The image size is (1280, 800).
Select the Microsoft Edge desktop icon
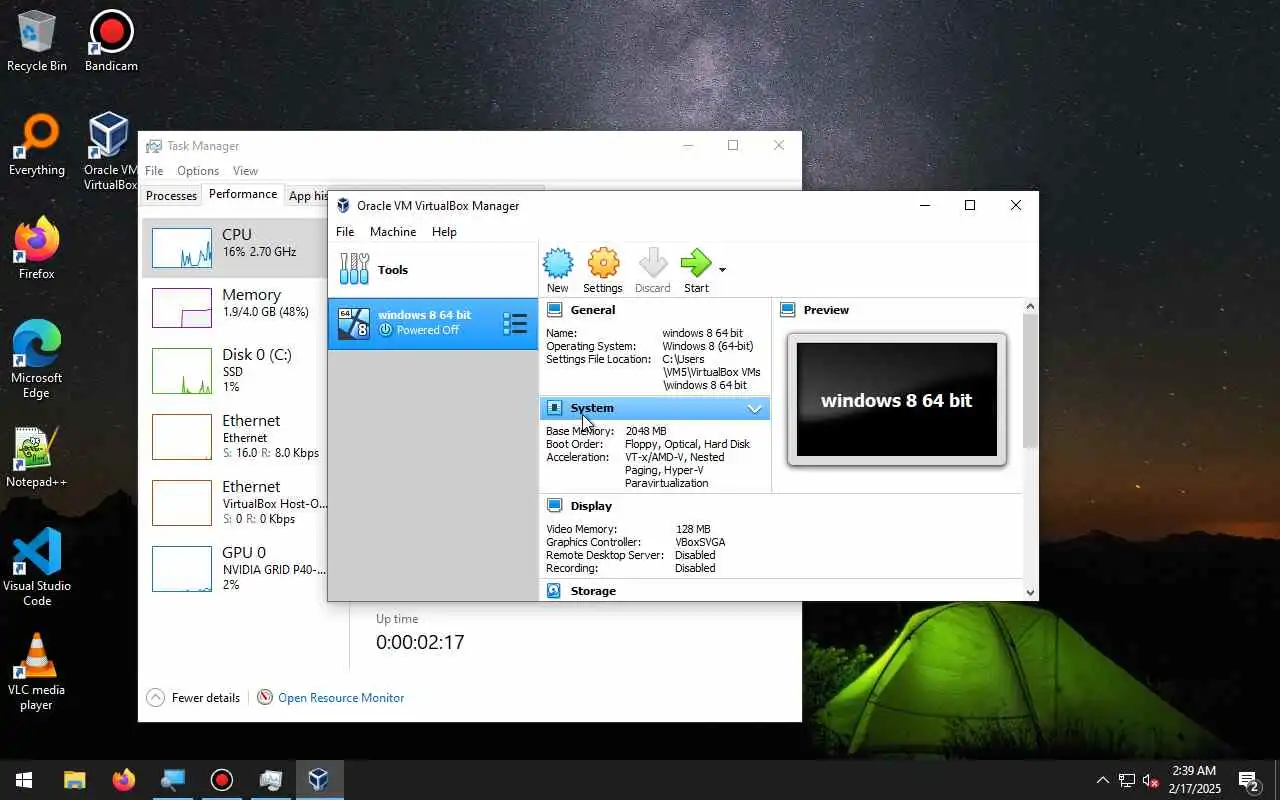click(x=37, y=360)
